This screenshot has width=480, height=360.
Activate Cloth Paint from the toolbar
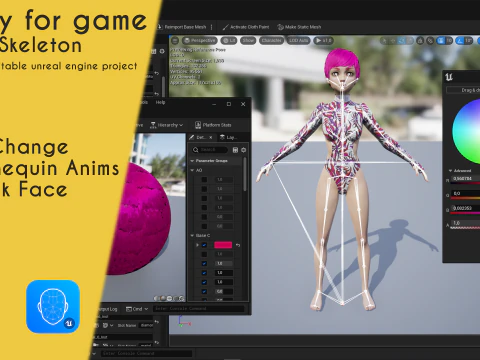click(246, 27)
